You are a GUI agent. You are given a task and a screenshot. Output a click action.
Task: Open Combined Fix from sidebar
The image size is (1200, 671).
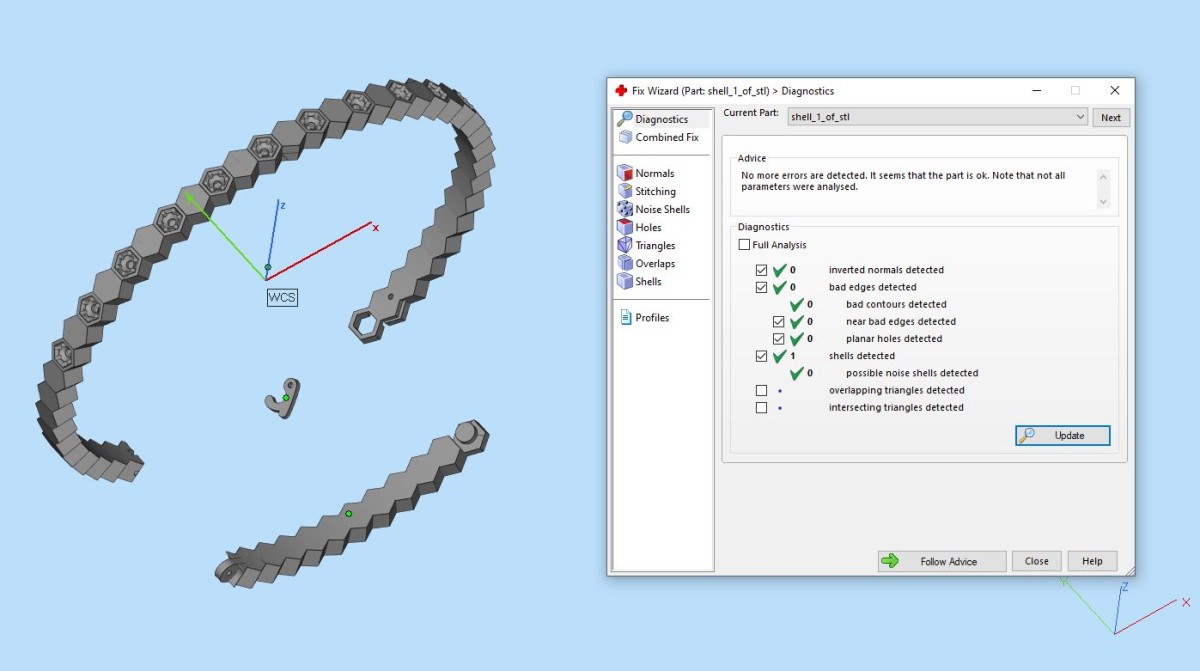pos(659,137)
